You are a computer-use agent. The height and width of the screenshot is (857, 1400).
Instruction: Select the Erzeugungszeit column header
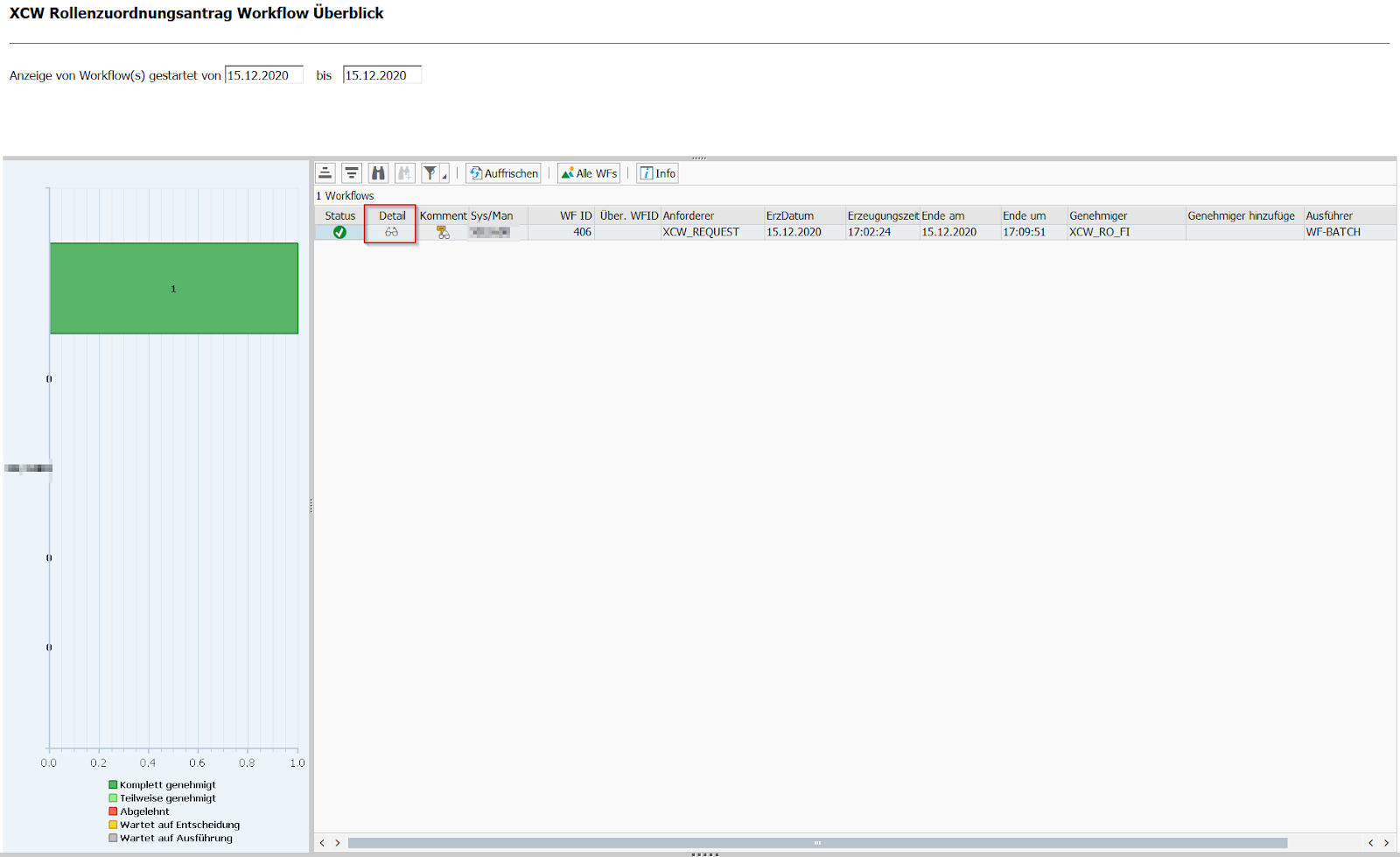point(882,215)
